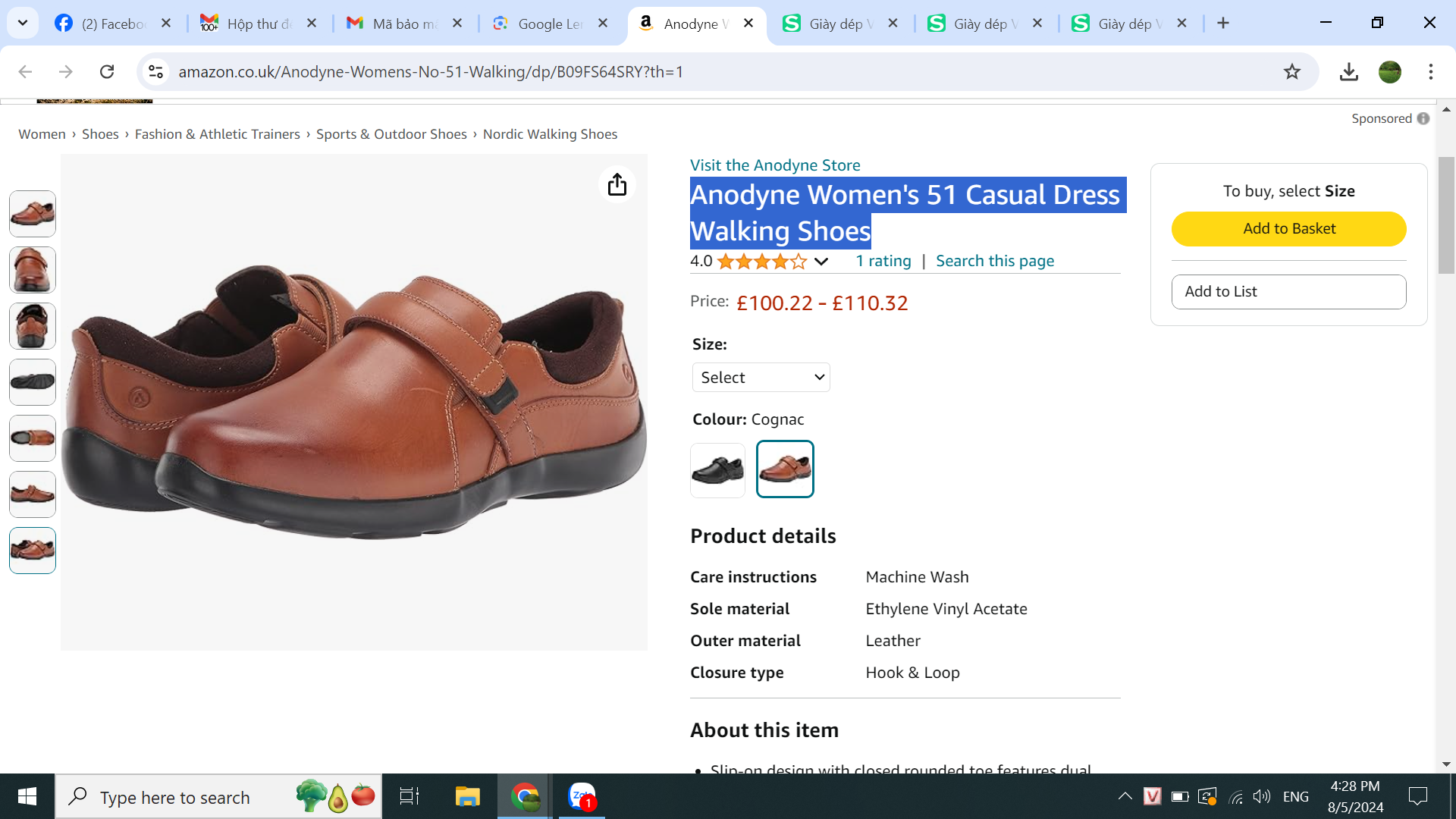Viewport: 1456px width, 819px height.
Task: Click the Add to Basket button
Action: click(1288, 229)
